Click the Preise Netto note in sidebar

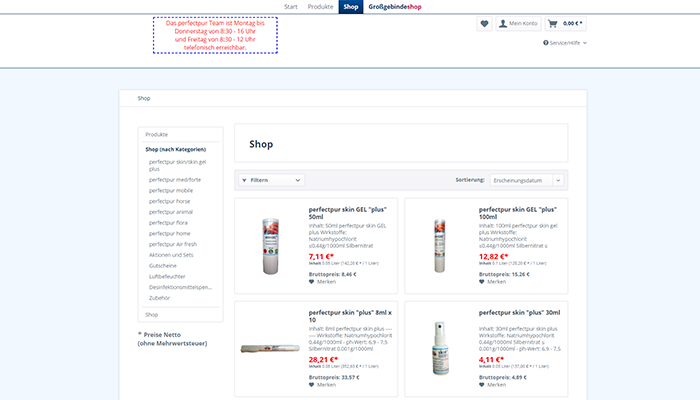[172, 339]
